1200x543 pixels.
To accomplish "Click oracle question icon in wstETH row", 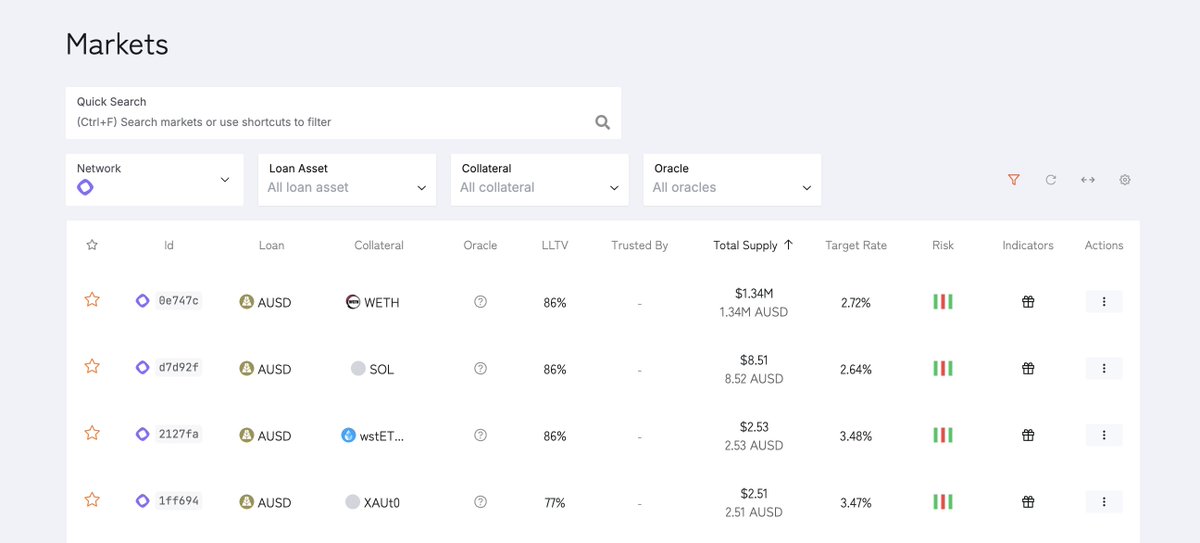I will pos(480,435).
